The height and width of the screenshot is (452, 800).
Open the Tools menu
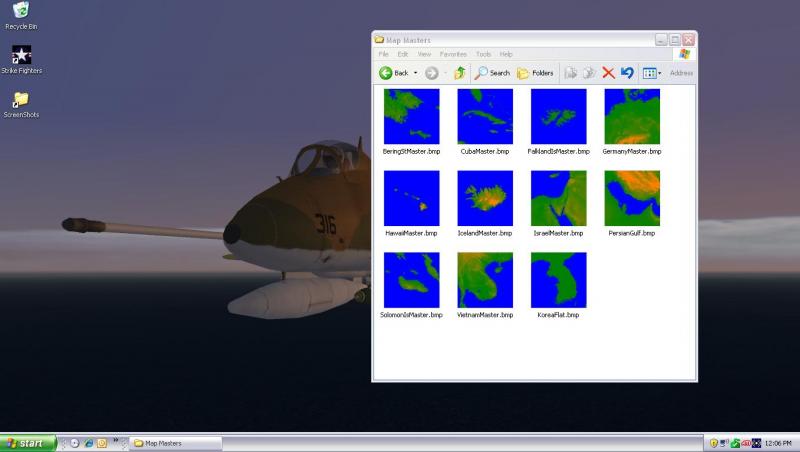483,54
